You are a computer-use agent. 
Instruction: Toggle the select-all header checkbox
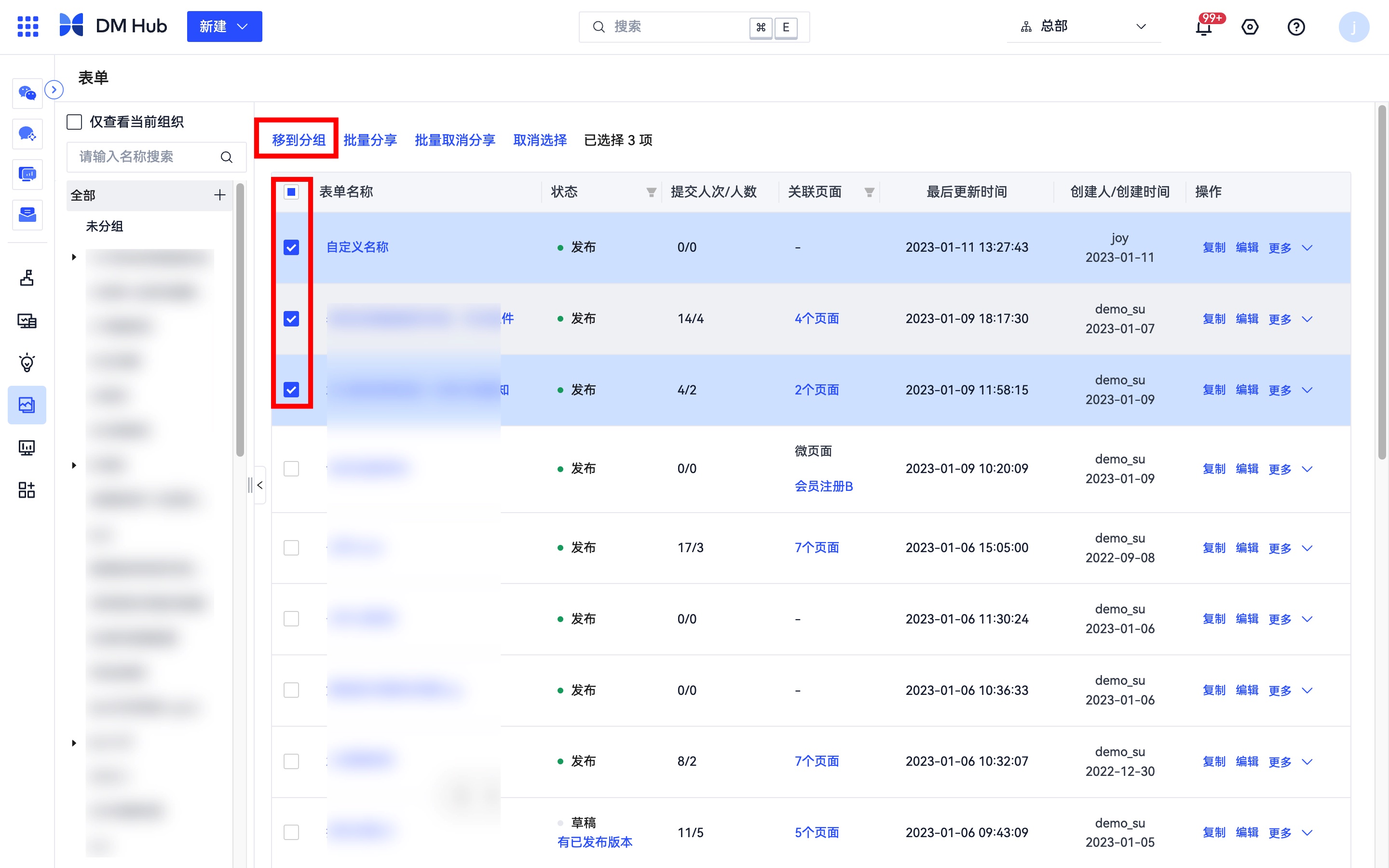tap(292, 192)
